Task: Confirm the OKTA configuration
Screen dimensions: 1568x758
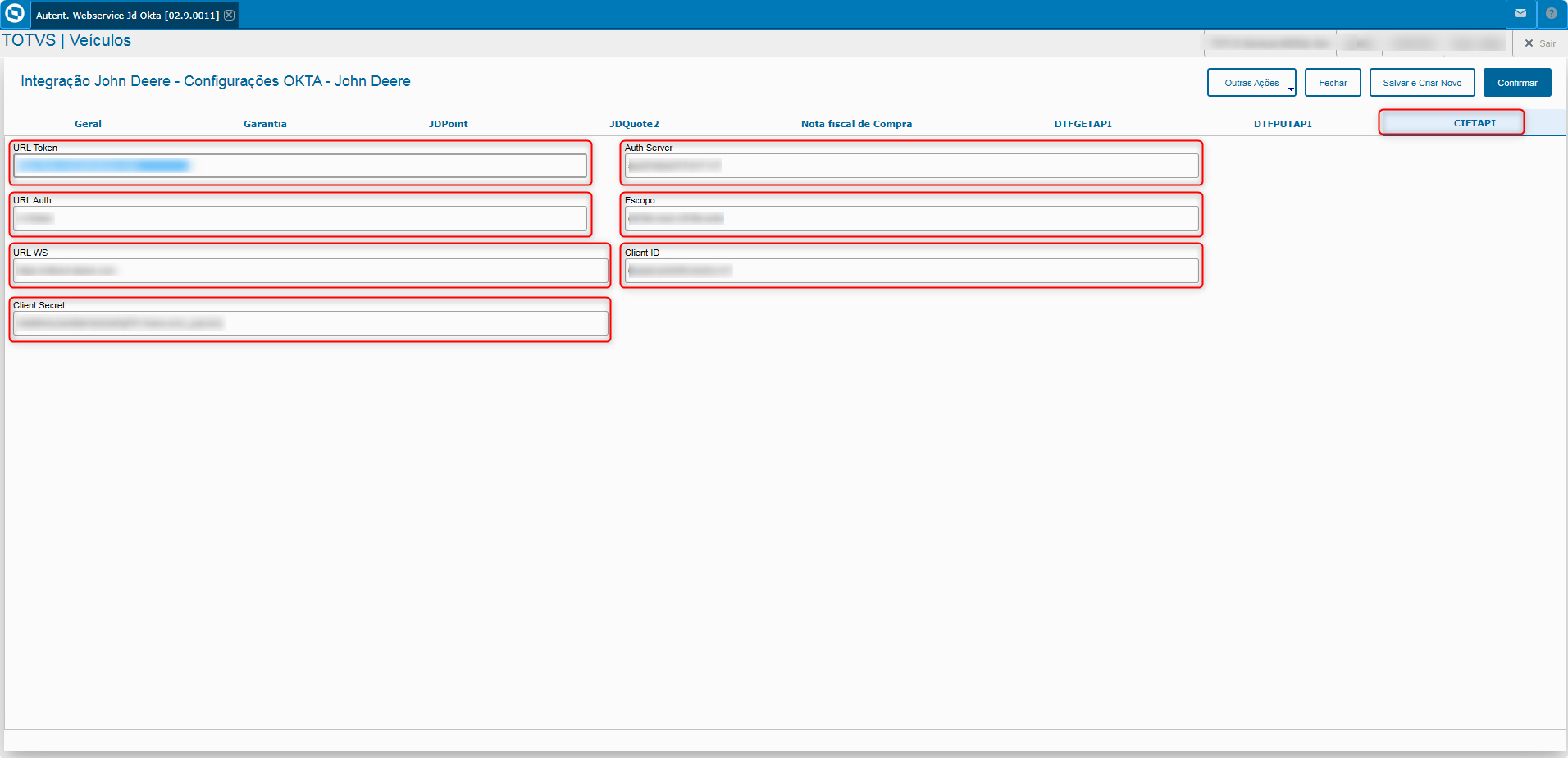Action: pos(1517,83)
